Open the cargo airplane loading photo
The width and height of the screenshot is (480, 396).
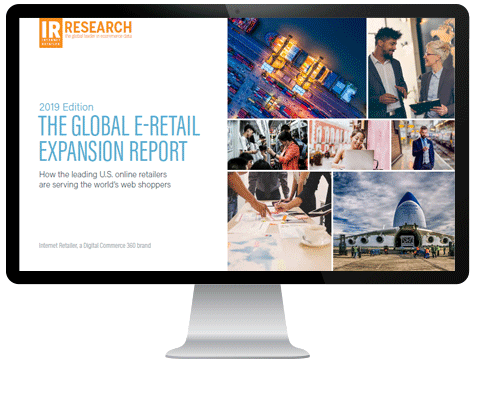coord(394,221)
